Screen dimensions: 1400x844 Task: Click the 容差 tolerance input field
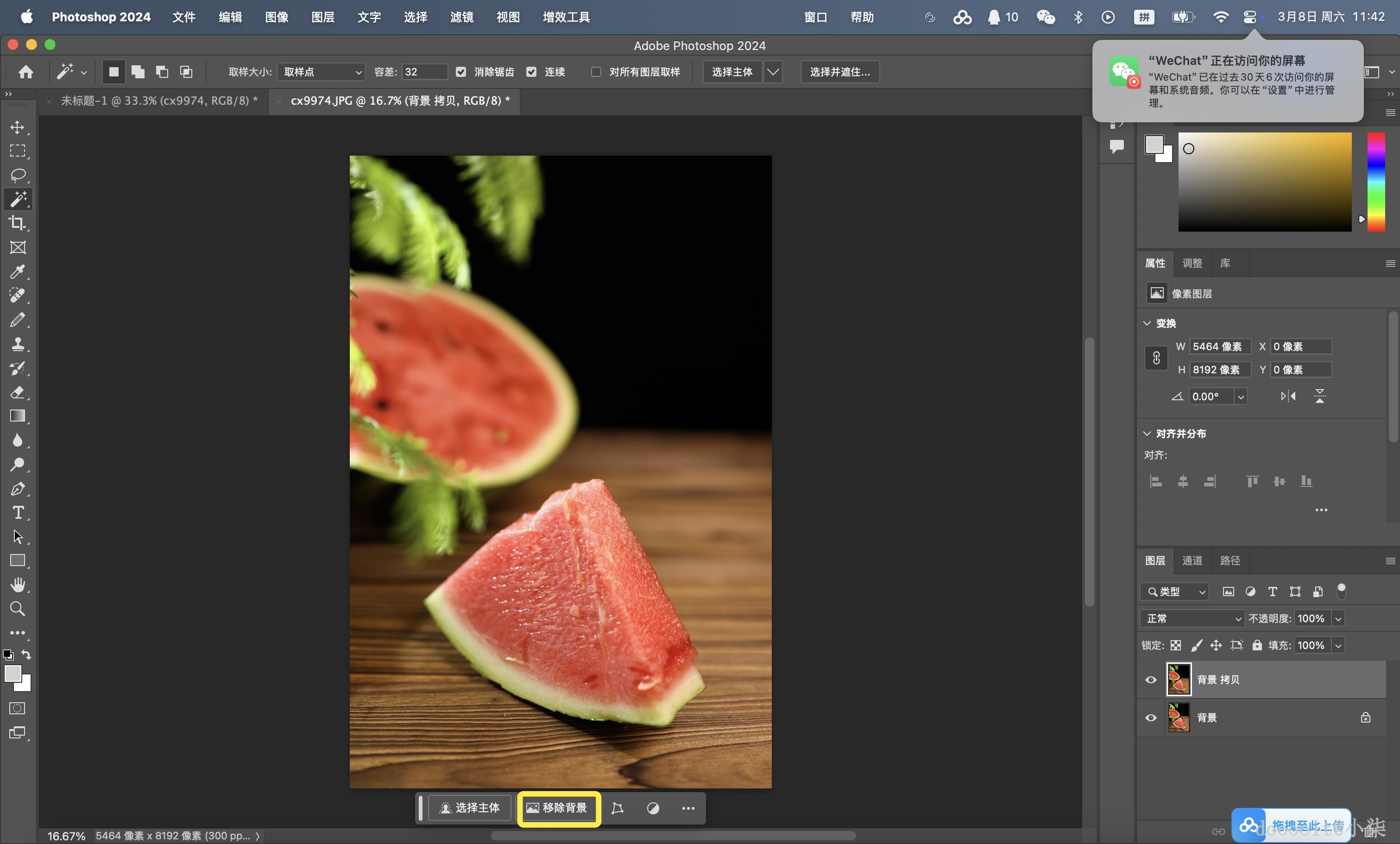point(424,71)
